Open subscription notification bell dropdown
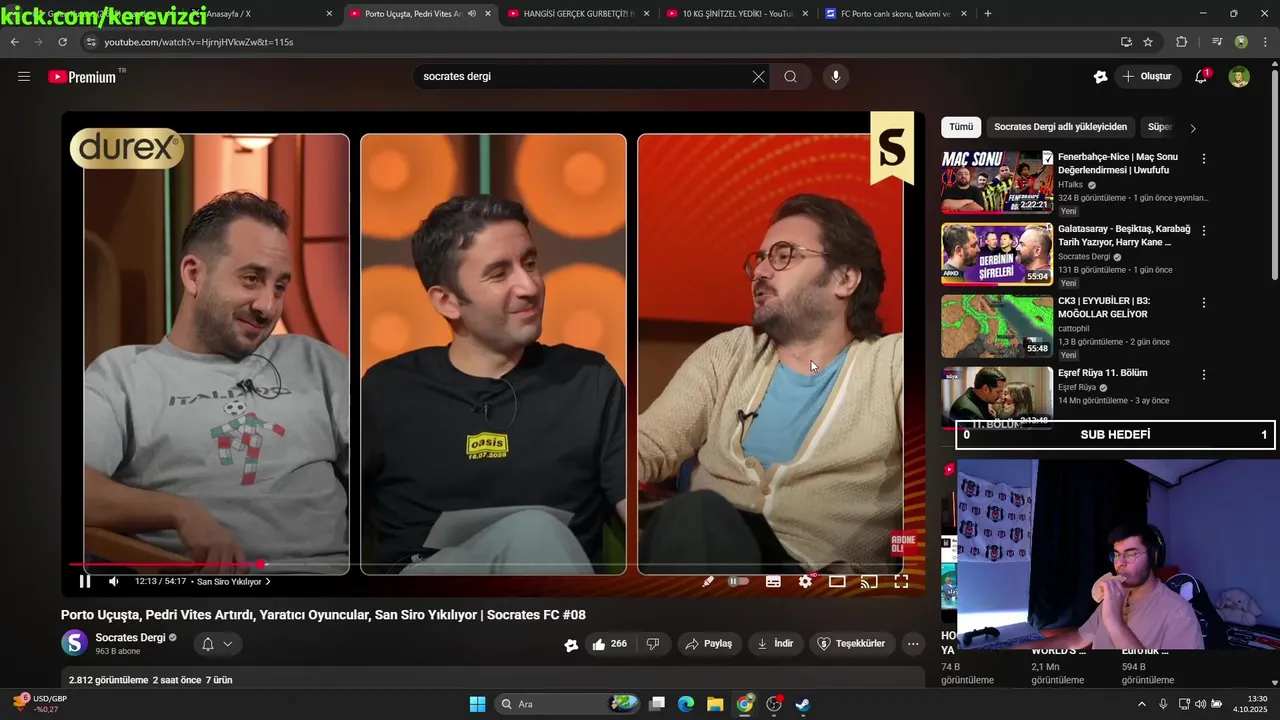Image resolution: width=1280 pixels, height=720 pixels. pyautogui.click(x=217, y=644)
